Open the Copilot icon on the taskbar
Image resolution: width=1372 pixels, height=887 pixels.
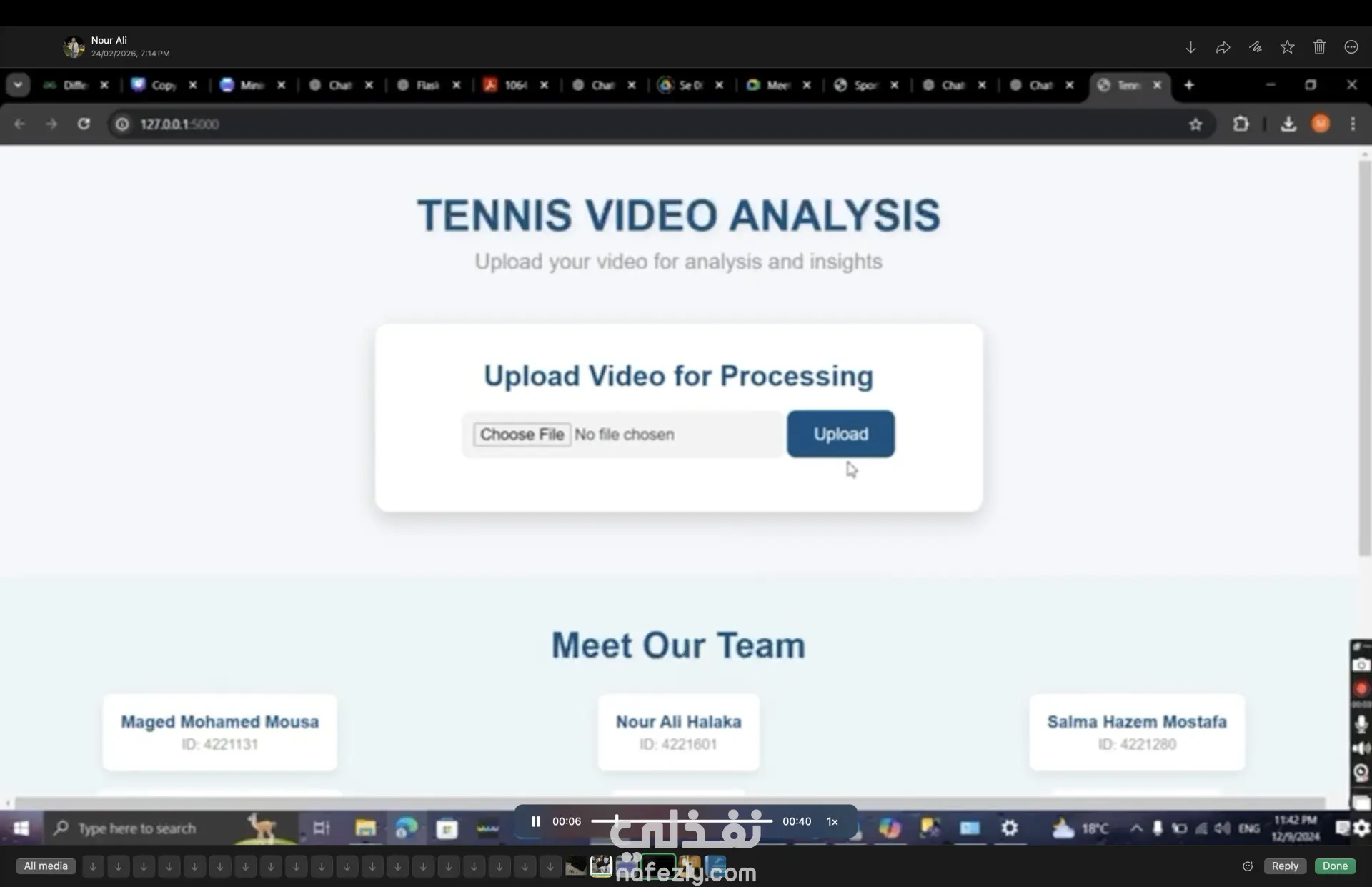click(890, 828)
